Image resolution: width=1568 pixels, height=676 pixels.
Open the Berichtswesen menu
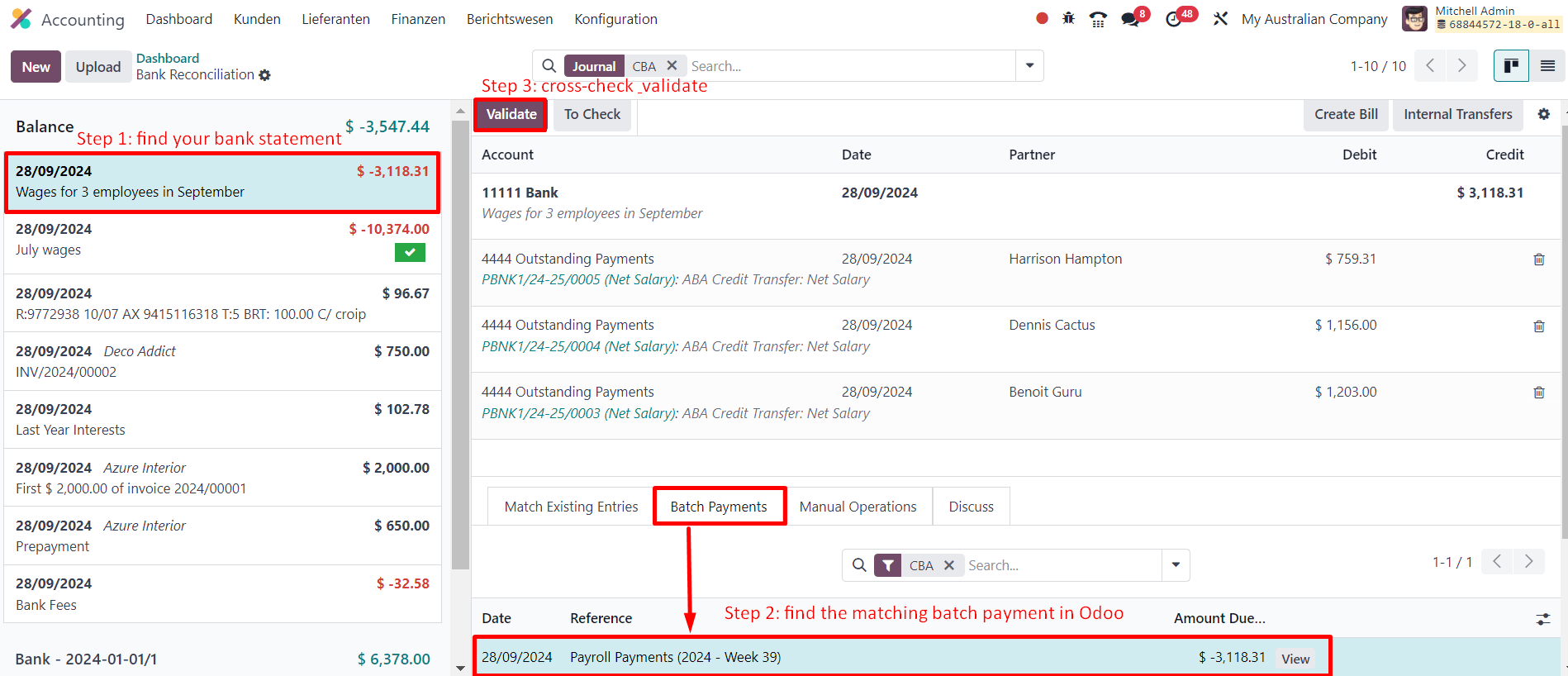point(510,19)
